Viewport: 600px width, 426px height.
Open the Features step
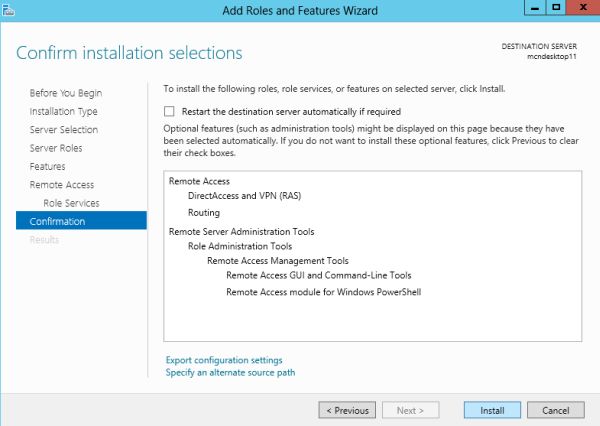point(48,166)
